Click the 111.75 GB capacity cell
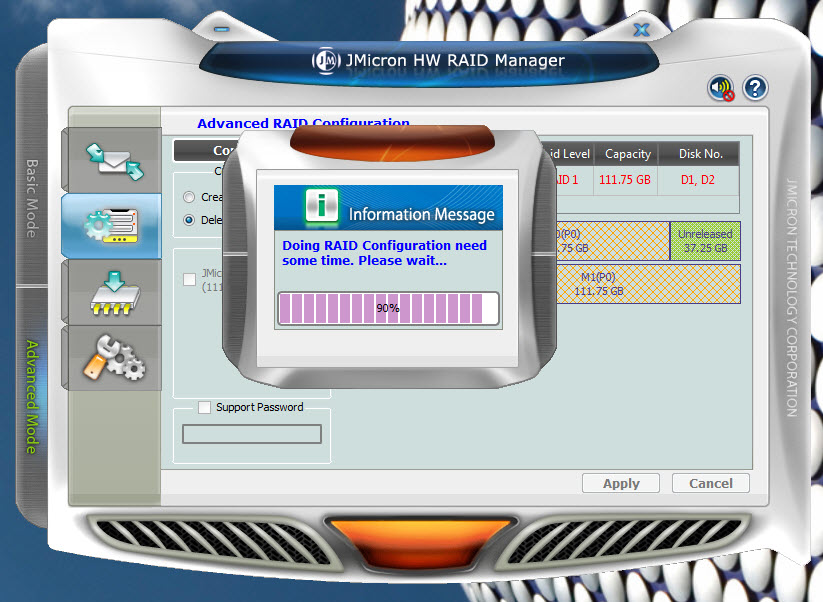This screenshot has height=602, width=823. [625, 180]
